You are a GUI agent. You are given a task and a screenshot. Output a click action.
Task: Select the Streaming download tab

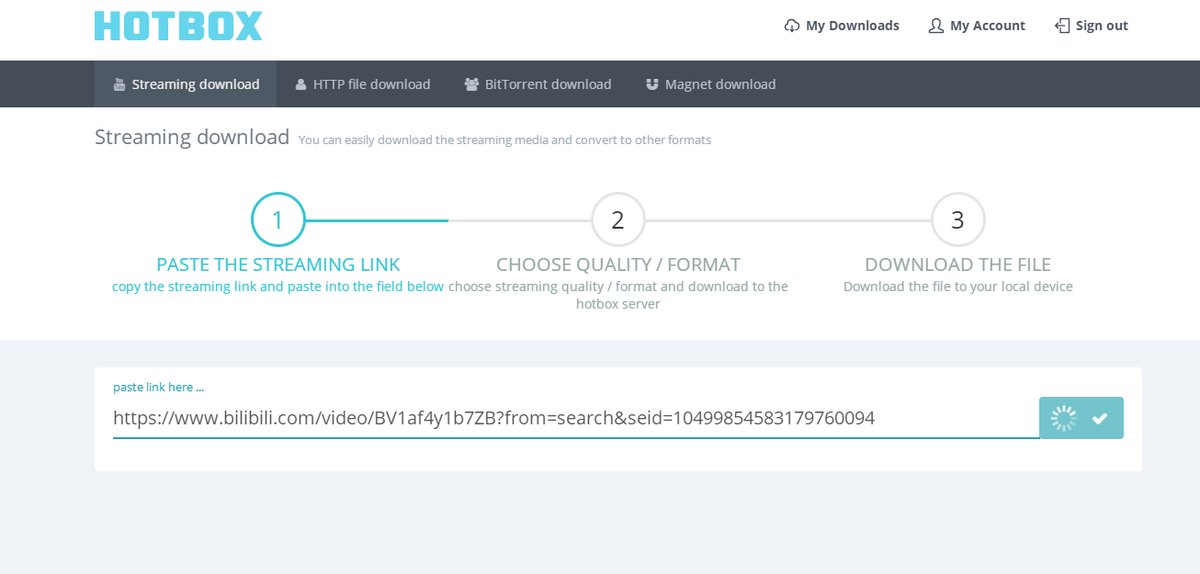point(186,84)
